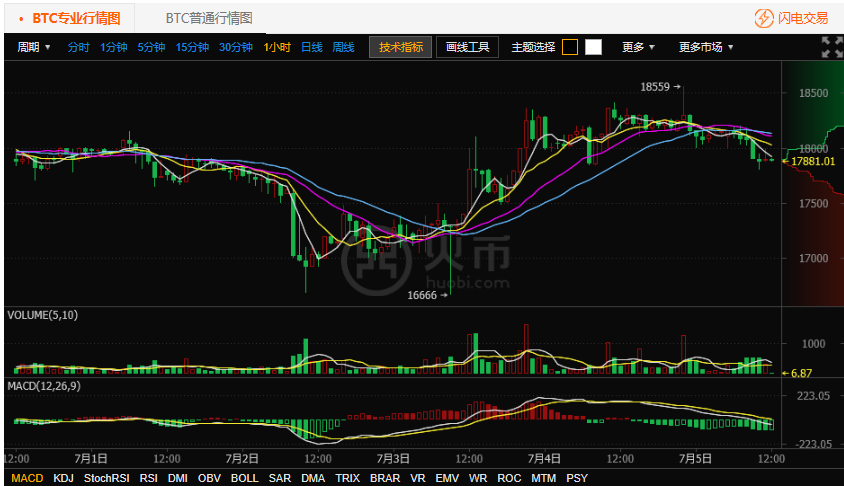Toggle fullscreen expand icon at top right

(x=832, y=47)
